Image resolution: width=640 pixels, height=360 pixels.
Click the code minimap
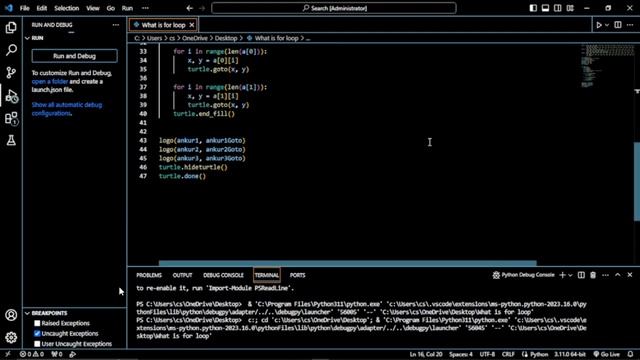[x=607, y=65]
